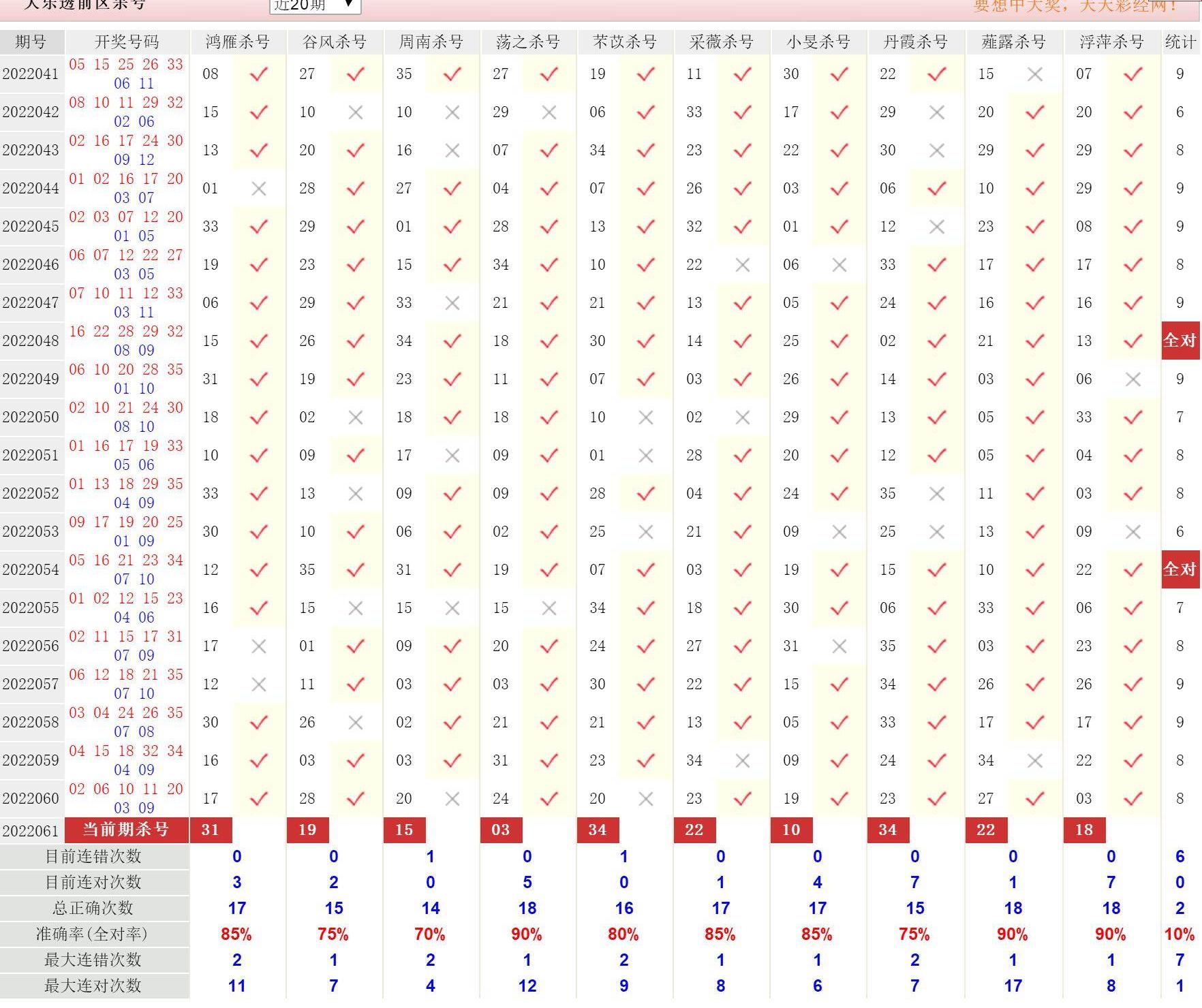
Task: Click the X mark for 鸿雁杀号 in row 2022044
Action: pos(259,189)
